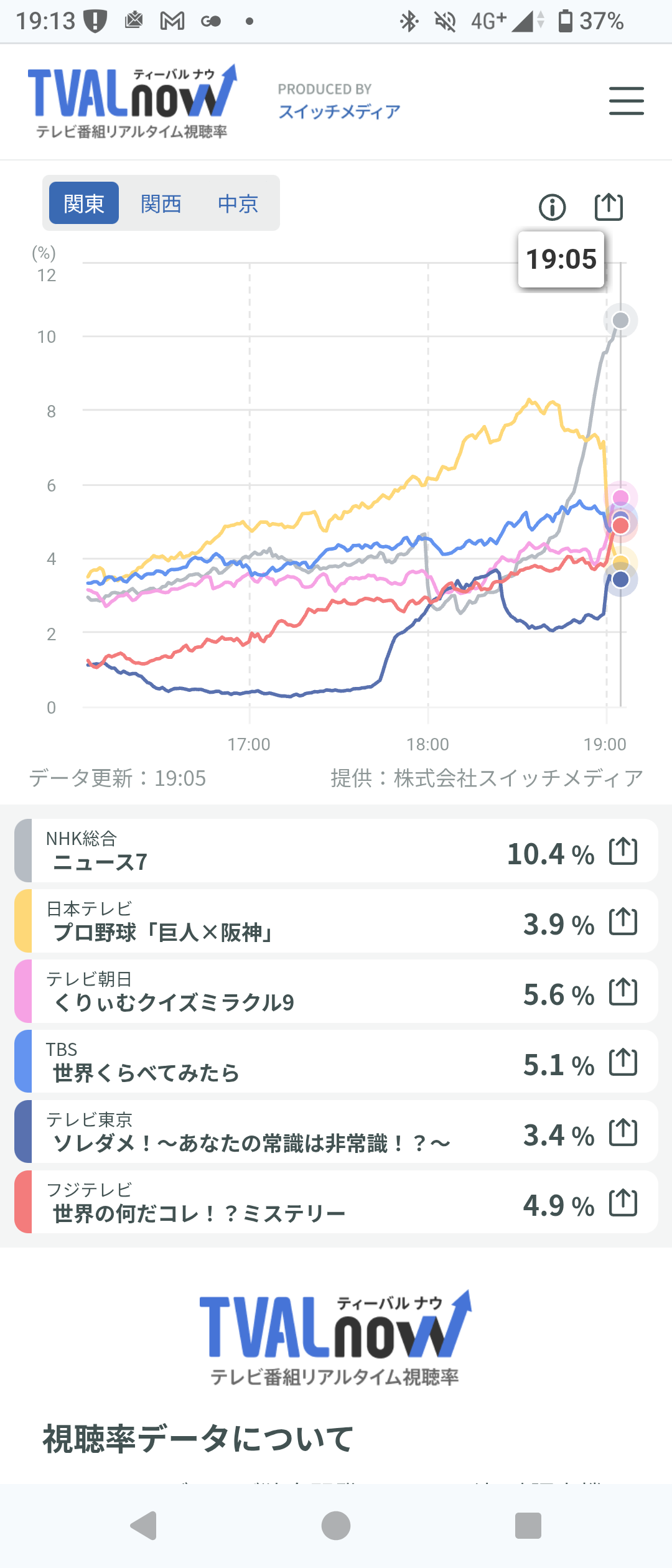
Task: Tap the grey NHK data point on the chart
Action: pos(620,320)
